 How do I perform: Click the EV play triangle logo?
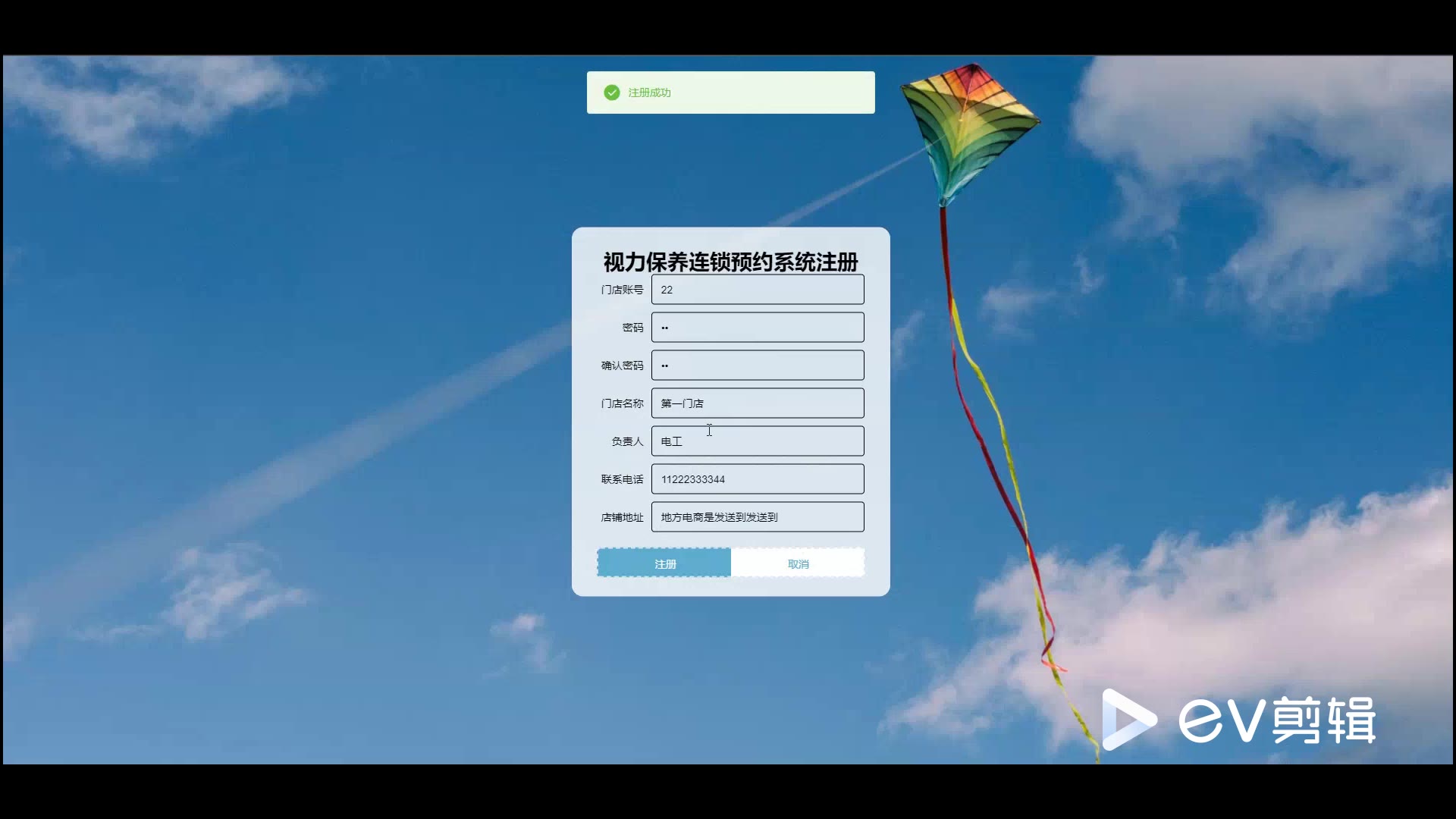tap(1128, 720)
